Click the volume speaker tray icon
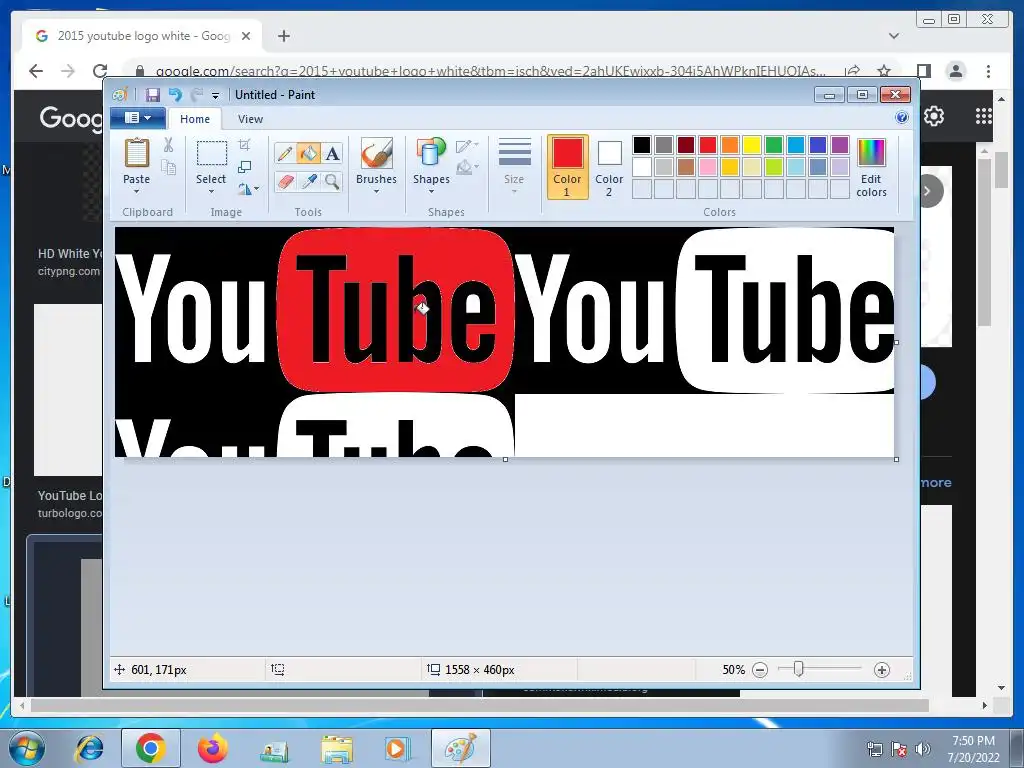 (x=923, y=749)
